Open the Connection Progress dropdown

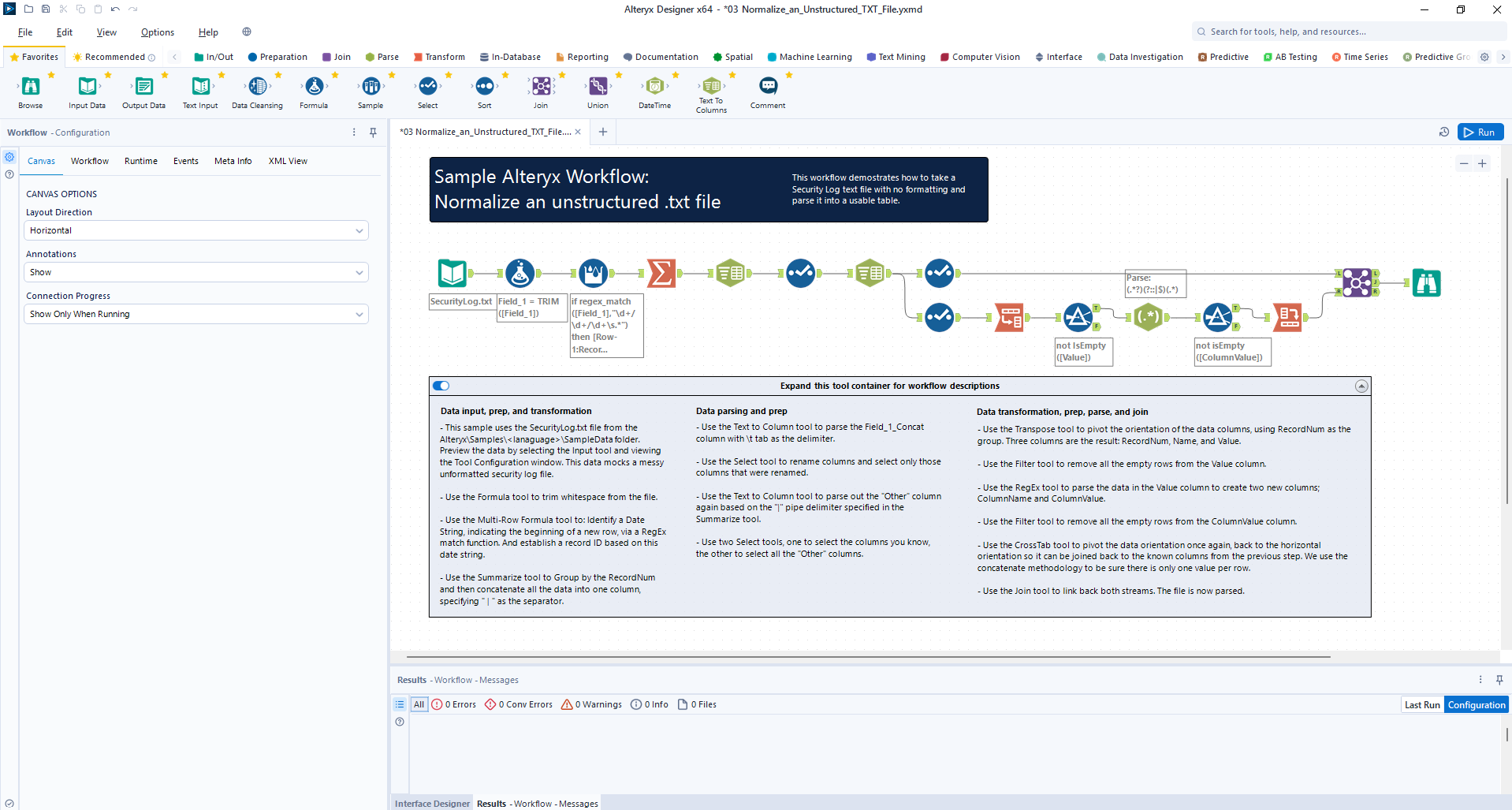pyautogui.click(x=195, y=313)
